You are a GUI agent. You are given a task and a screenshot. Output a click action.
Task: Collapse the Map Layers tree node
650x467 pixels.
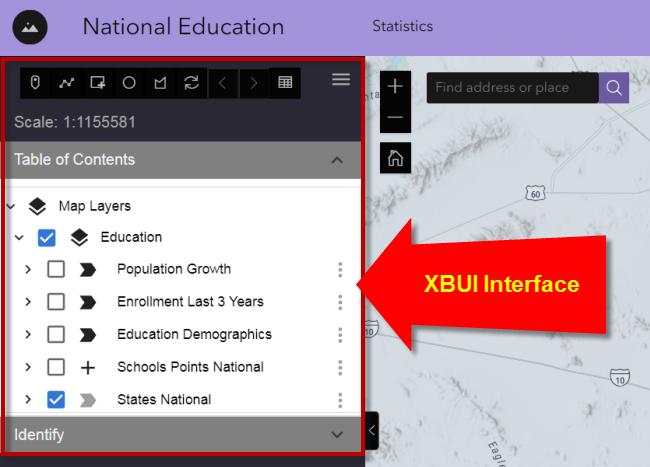[11, 206]
